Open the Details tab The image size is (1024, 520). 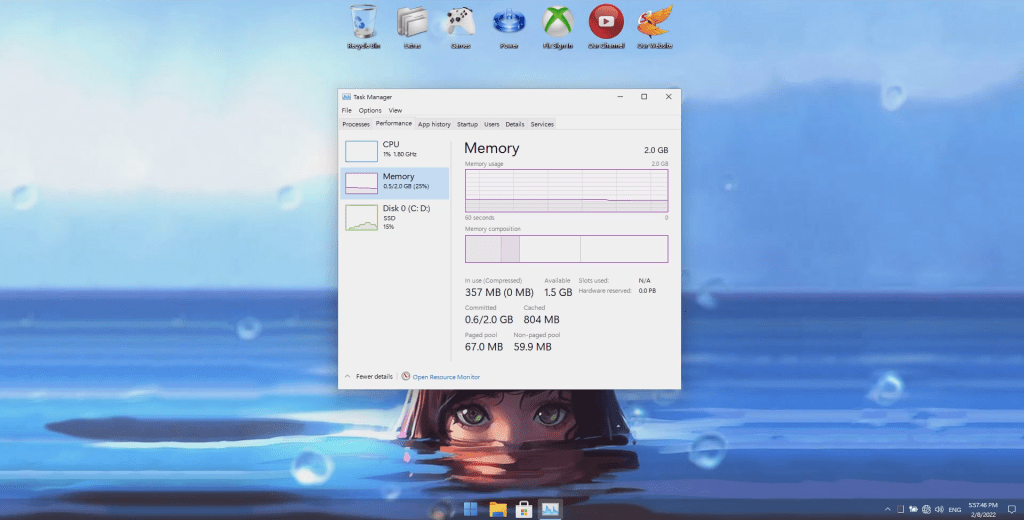(x=515, y=124)
